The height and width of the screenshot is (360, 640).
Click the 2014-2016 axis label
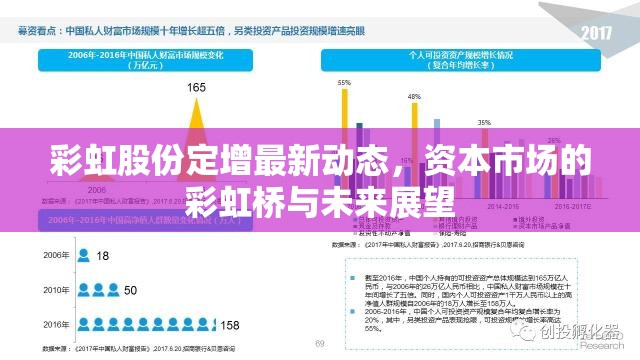tap(503, 207)
